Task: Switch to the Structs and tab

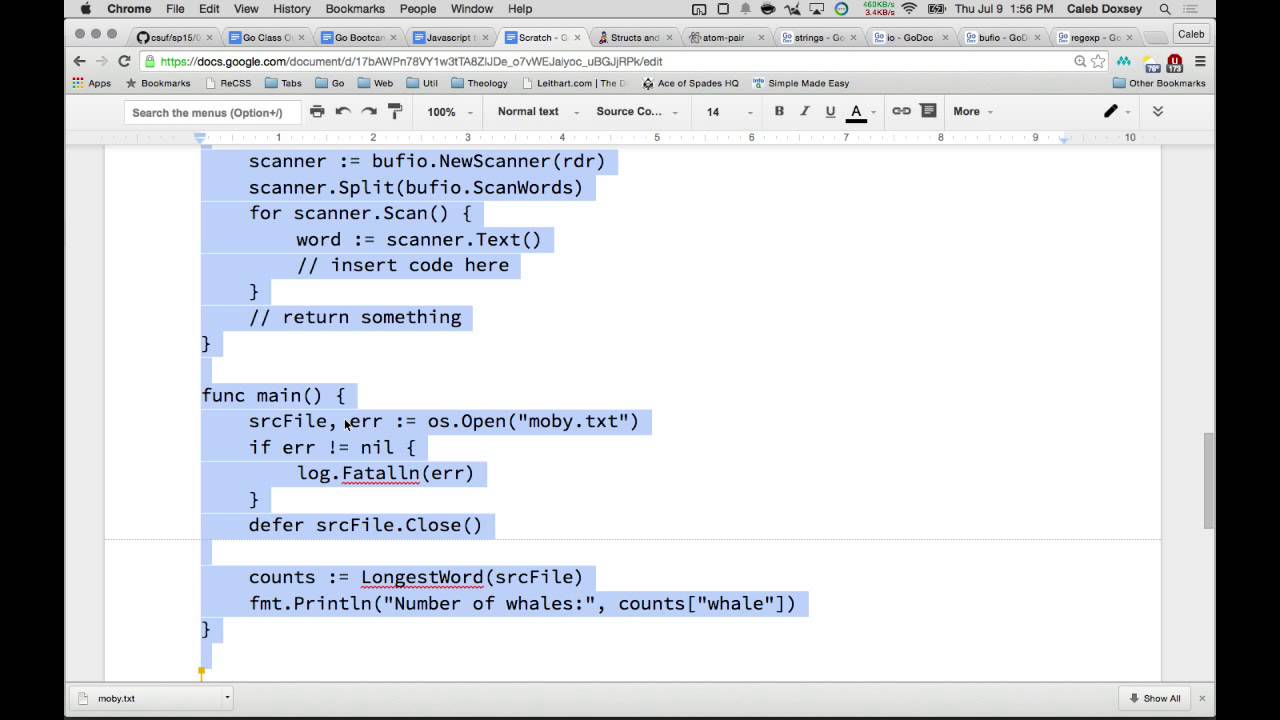Action: click(636, 37)
